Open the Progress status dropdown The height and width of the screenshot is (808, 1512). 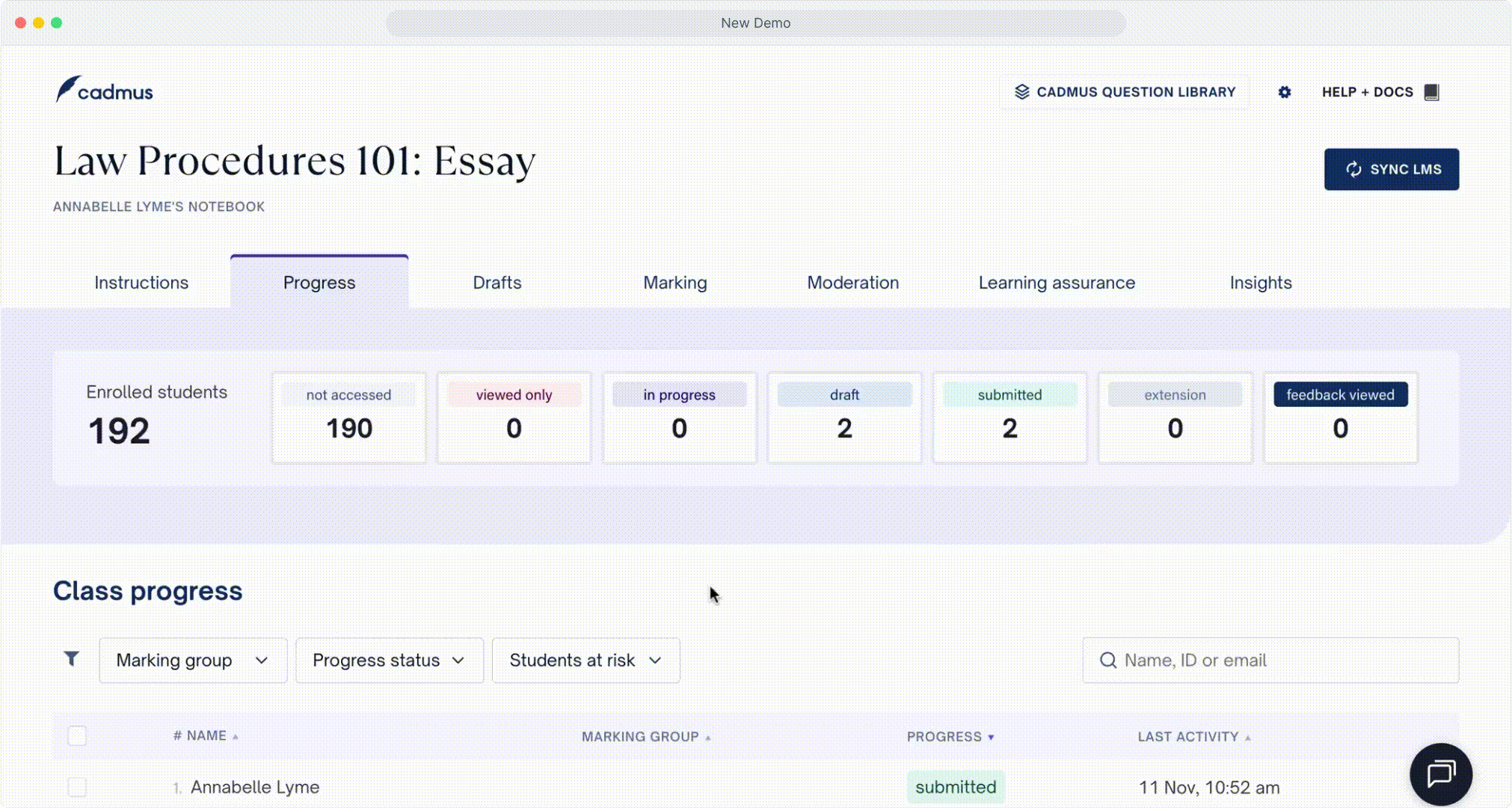[x=389, y=660]
